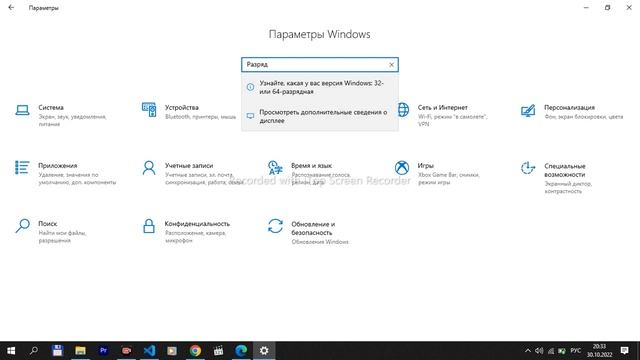Open the red screen recorder taskbar icon
Viewport: 640px width, 360px height.
[127, 351]
